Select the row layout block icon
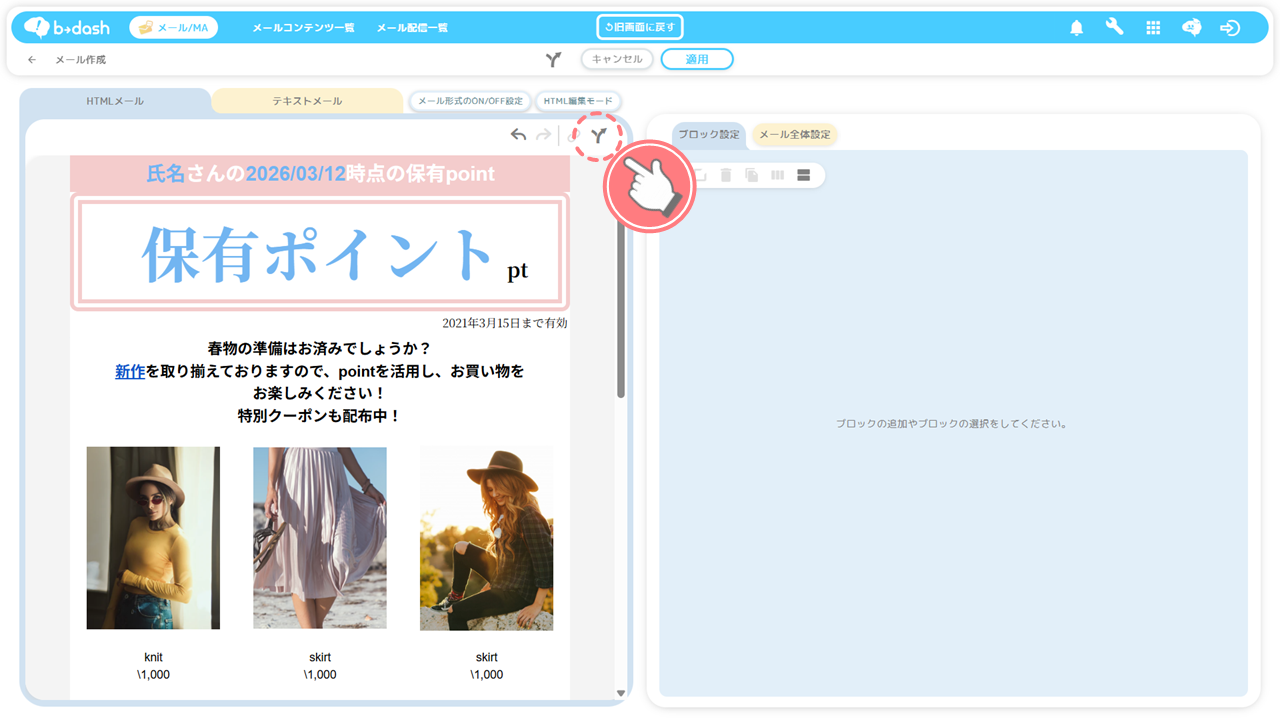The height and width of the screenshot is (720, 1280). click(x=803, y=175)
